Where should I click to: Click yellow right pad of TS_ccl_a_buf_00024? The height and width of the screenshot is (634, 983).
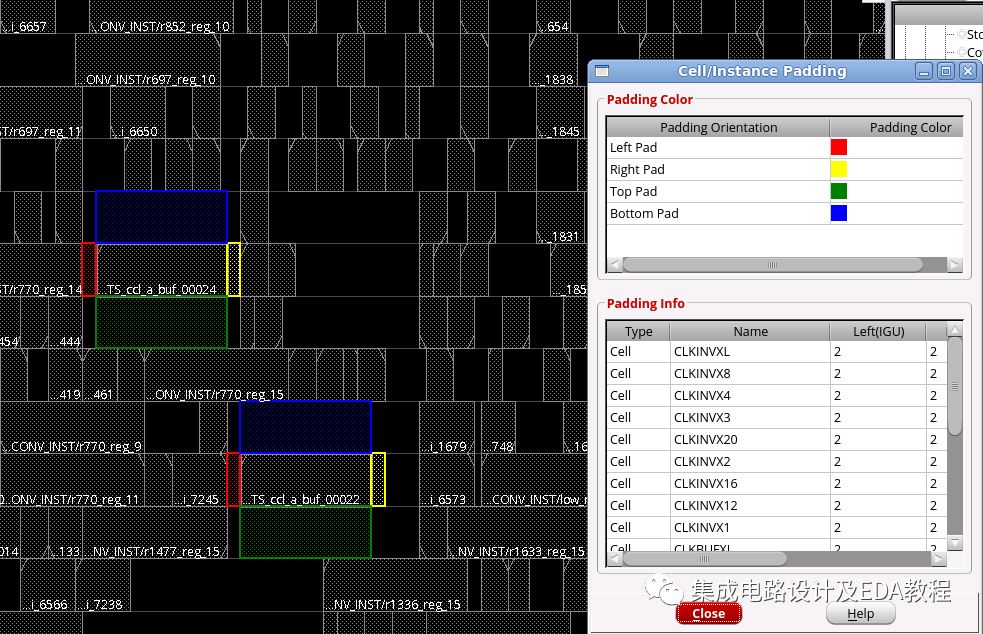[234, 270]
